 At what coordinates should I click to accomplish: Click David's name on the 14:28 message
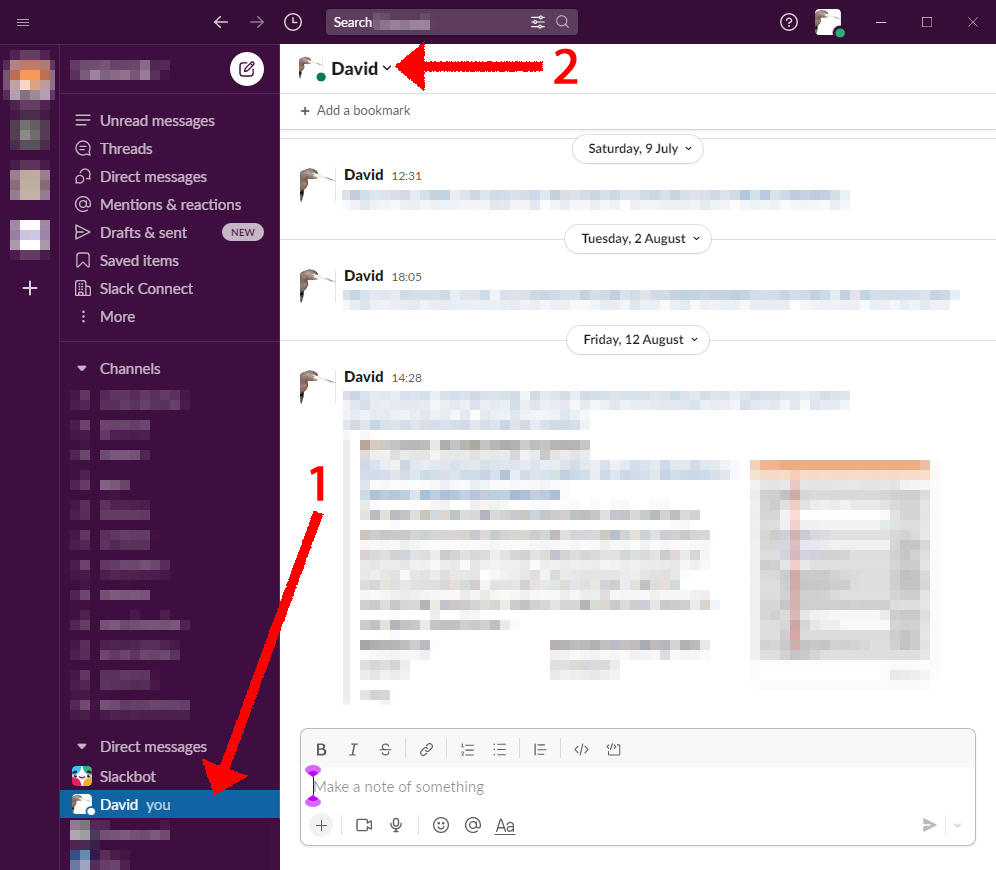point(364,377)
